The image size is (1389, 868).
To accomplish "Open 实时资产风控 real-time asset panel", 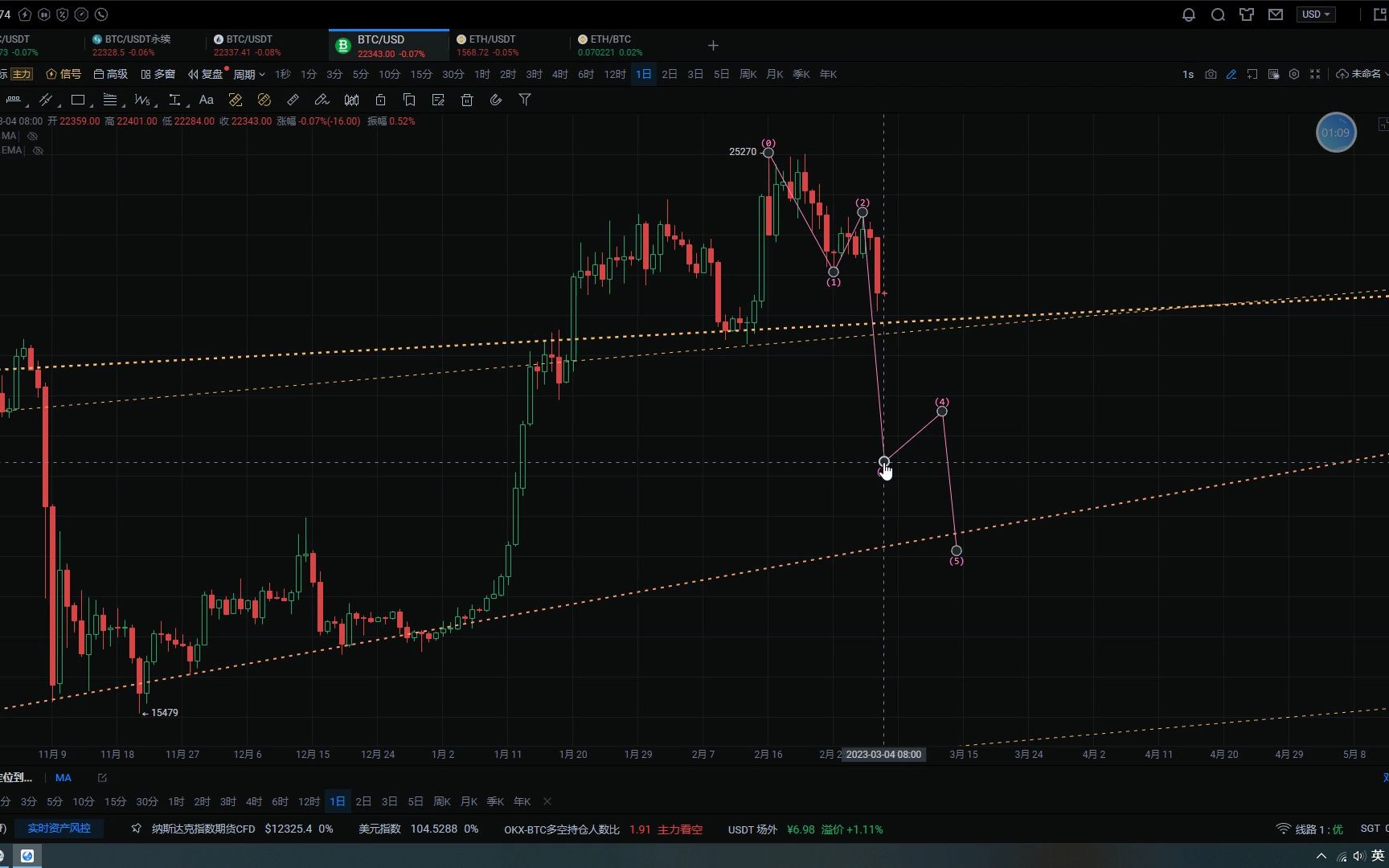I will tap(59, 829).
